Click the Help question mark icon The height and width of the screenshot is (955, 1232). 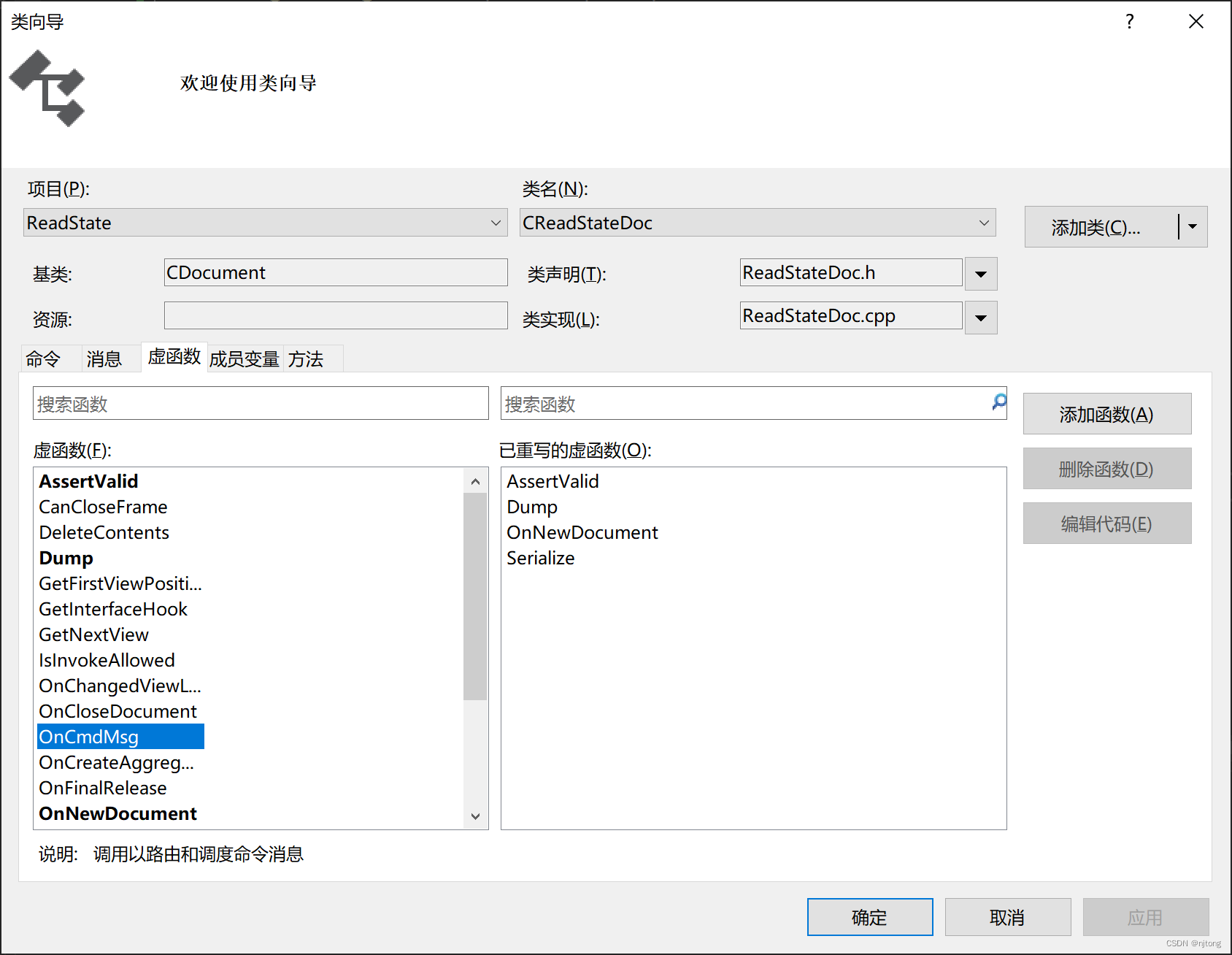tap(1128, 22)
